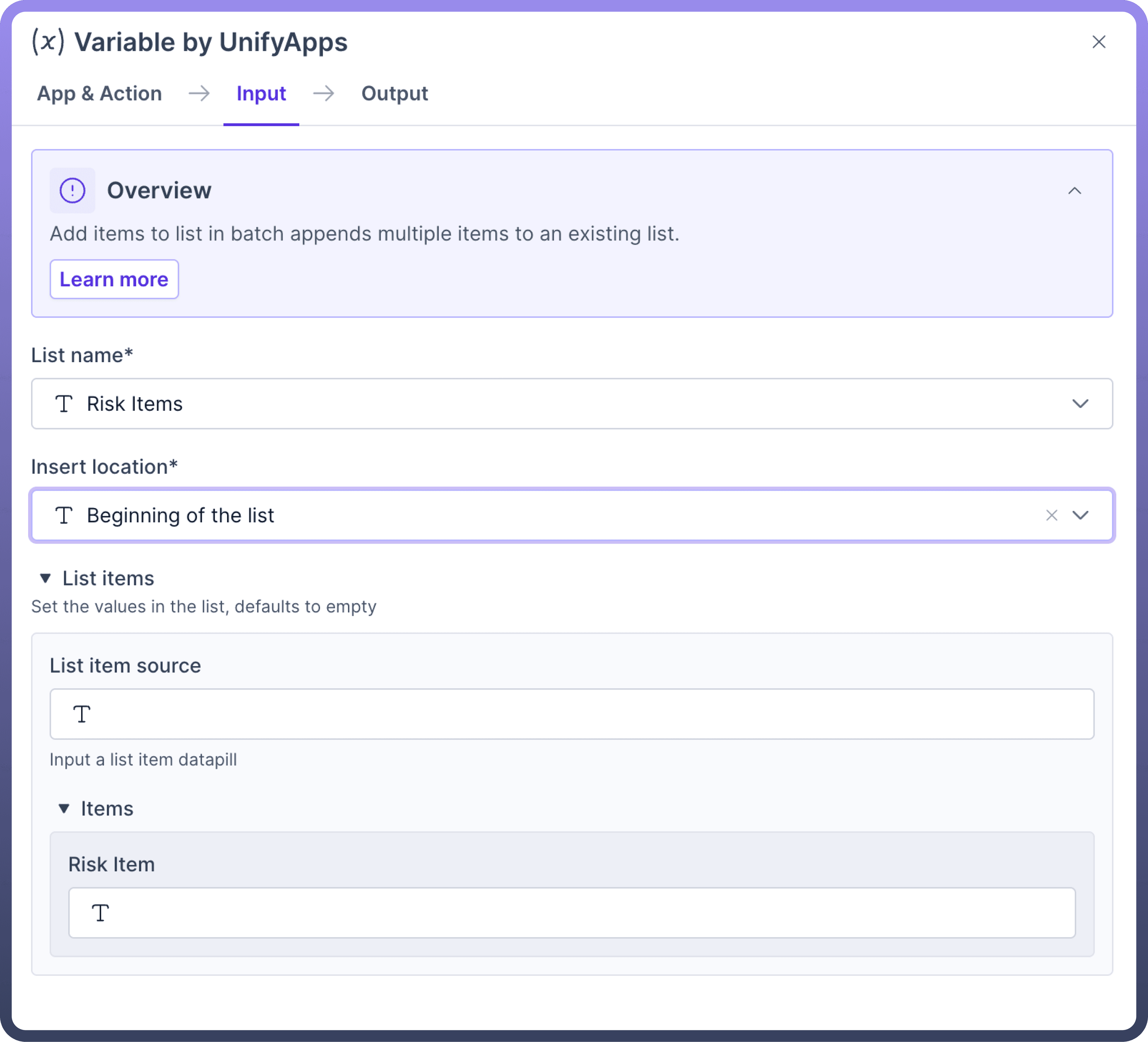Select the Input tab

261,93
